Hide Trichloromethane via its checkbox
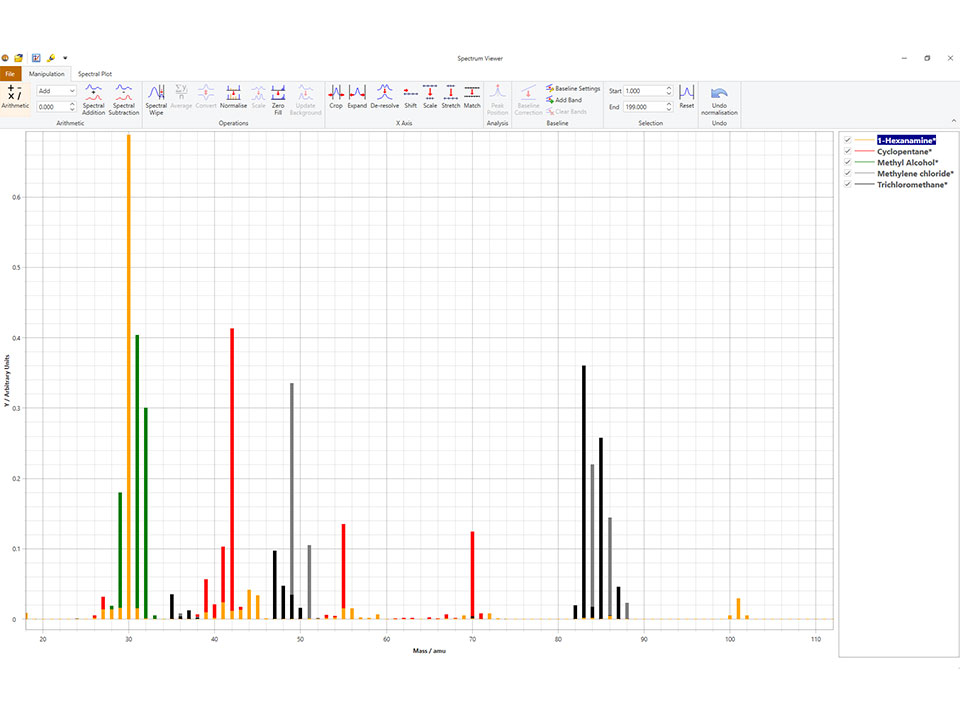The image size is (960, 720). [x=847, y=184]
